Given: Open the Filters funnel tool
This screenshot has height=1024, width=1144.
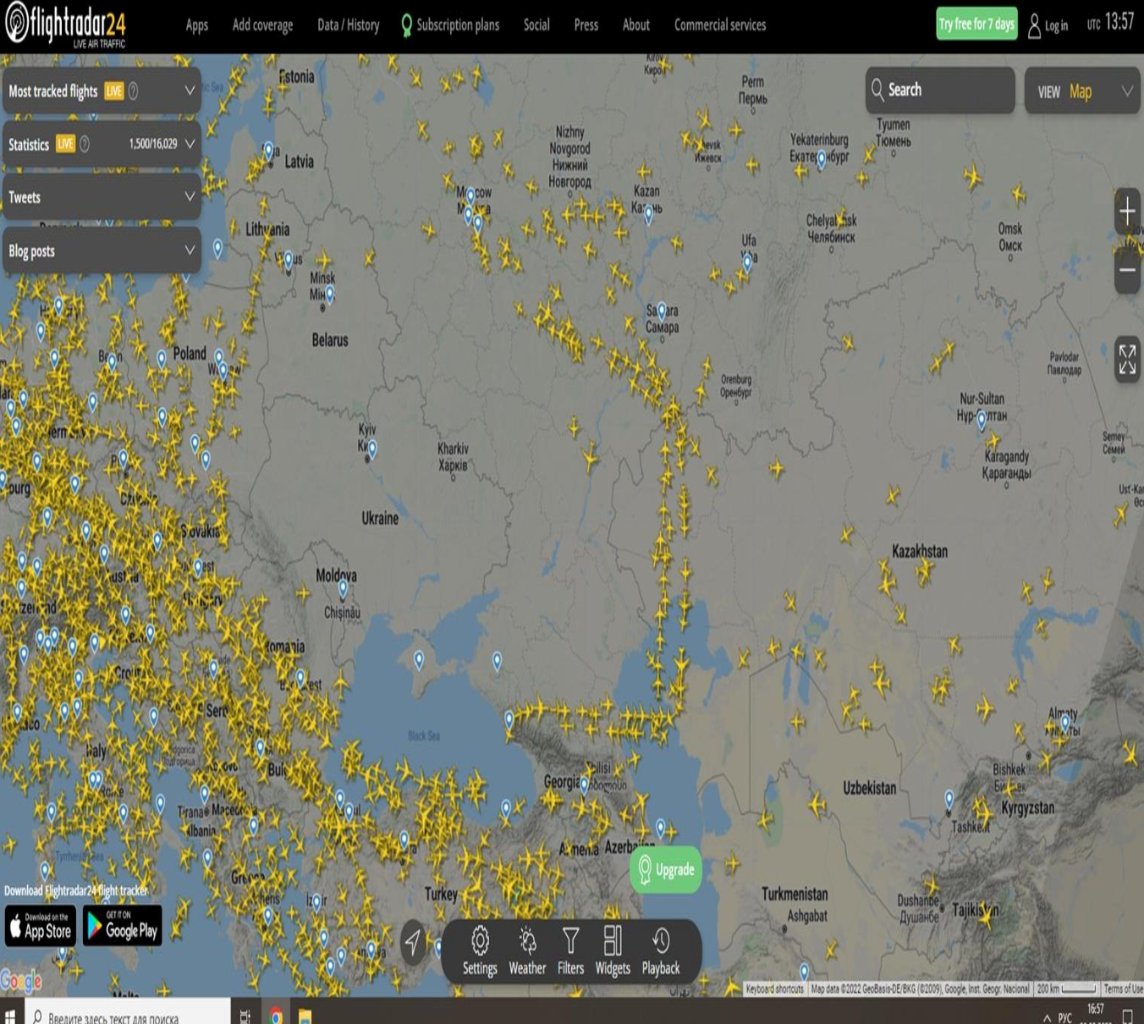Looking at the screenshot, I should click(570, 950).
